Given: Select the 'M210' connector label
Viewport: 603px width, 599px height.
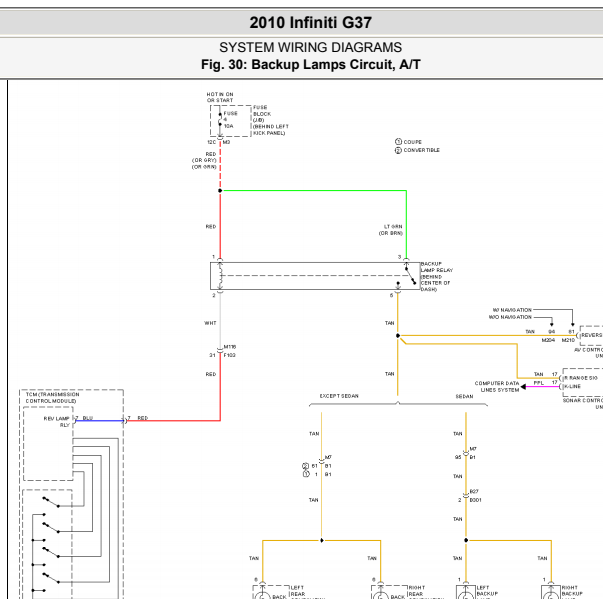Looking at the screenshot, I should pyautogui.click(x=568, y=340).
